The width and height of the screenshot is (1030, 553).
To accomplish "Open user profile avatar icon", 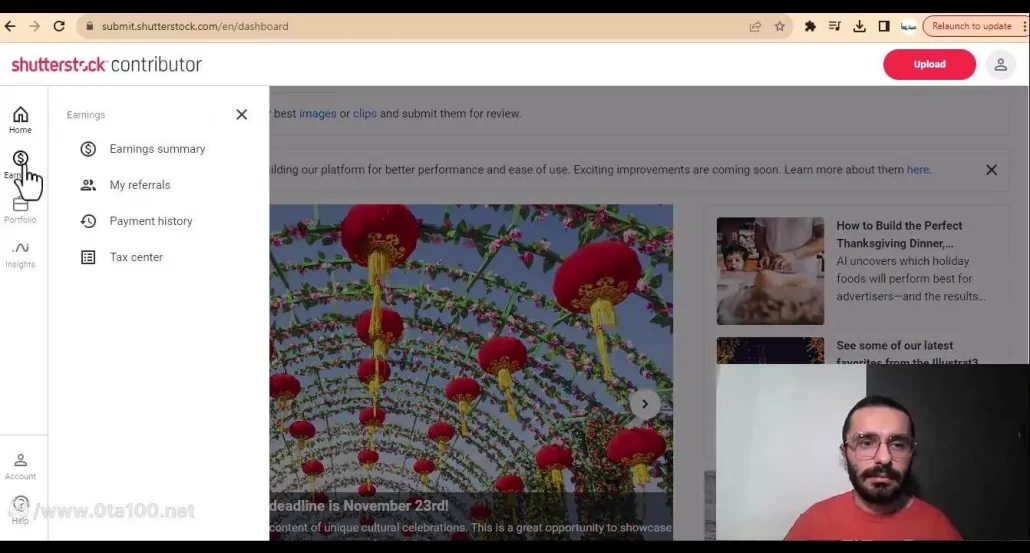I will click(x=999, y=64).
